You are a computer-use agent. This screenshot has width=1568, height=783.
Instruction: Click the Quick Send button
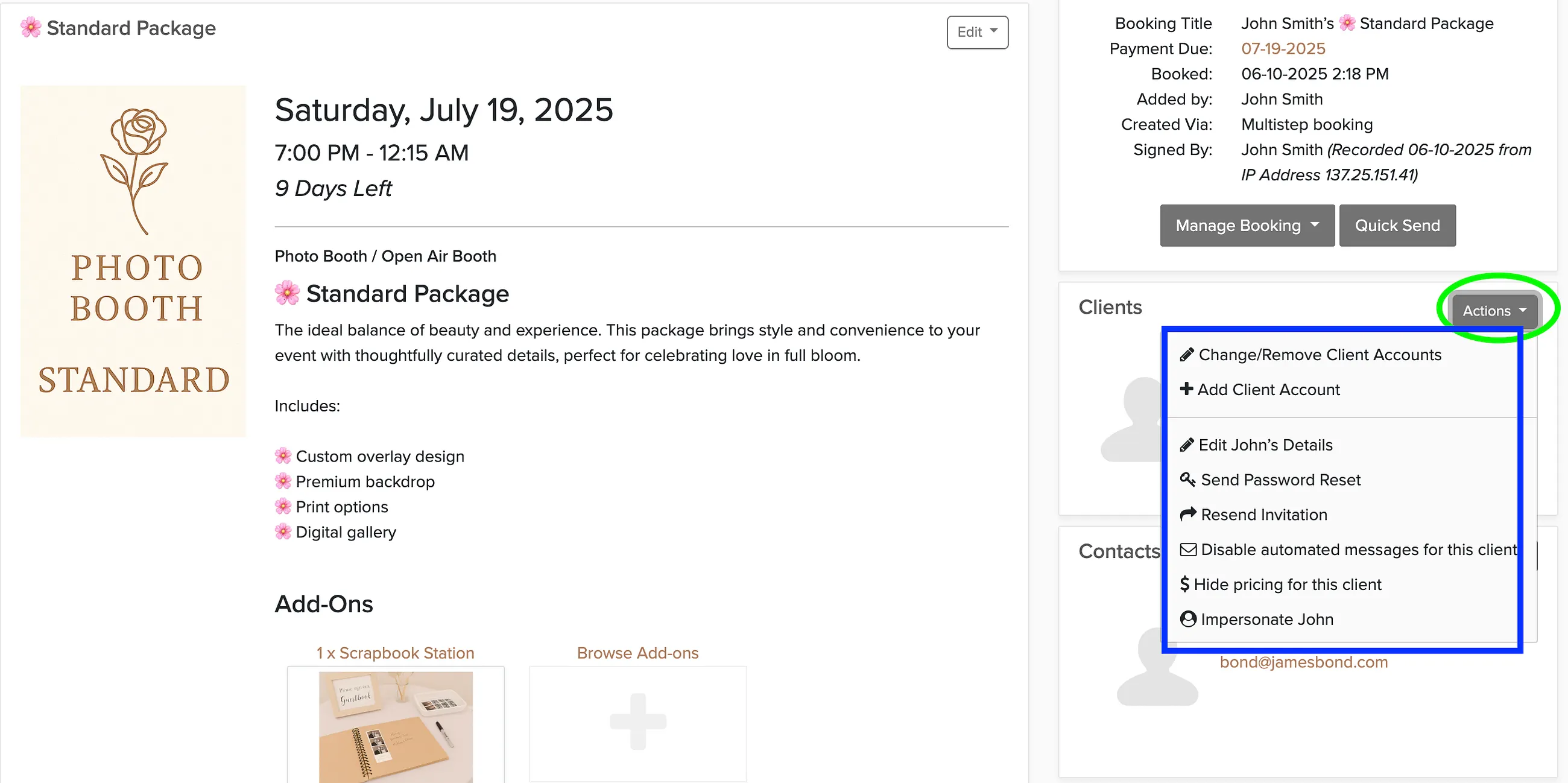(x=1397, y=225)
